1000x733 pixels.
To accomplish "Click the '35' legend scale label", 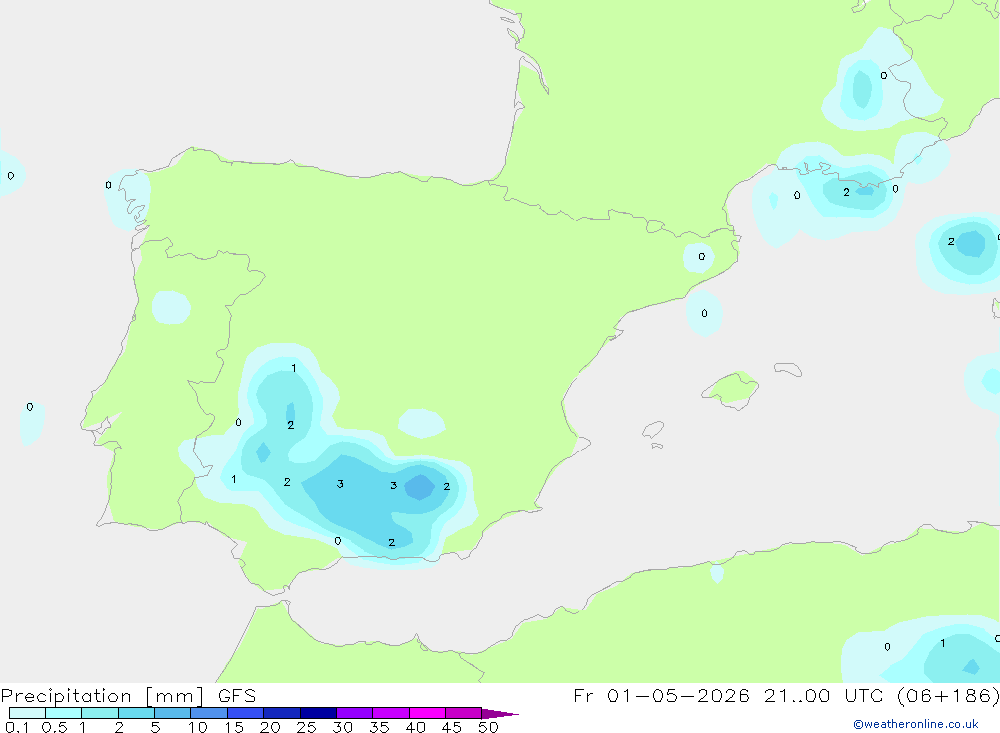I will click(x=379, y=727).
